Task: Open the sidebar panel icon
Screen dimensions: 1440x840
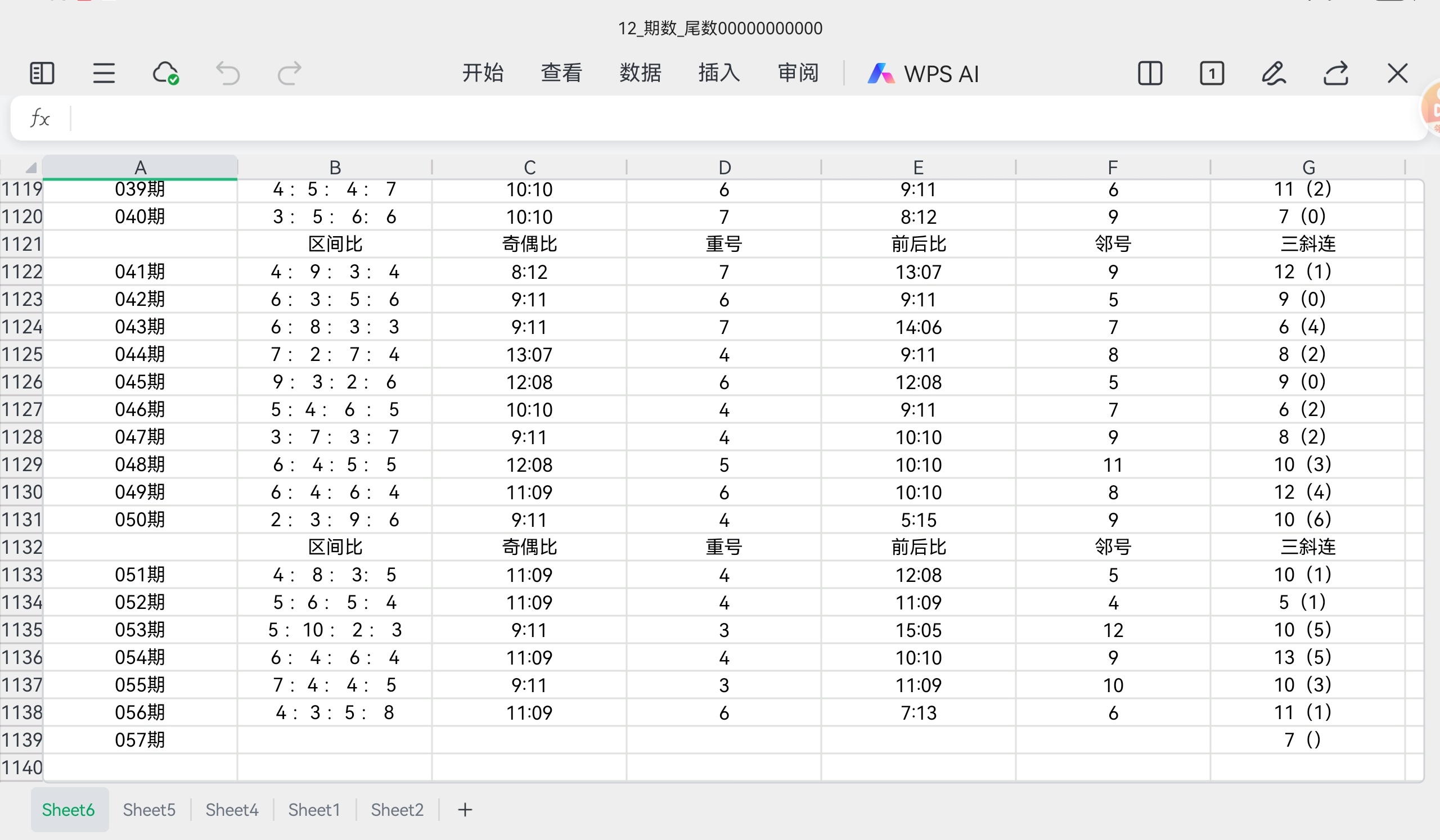Action: pyautogui.click(x=42, y=73)
